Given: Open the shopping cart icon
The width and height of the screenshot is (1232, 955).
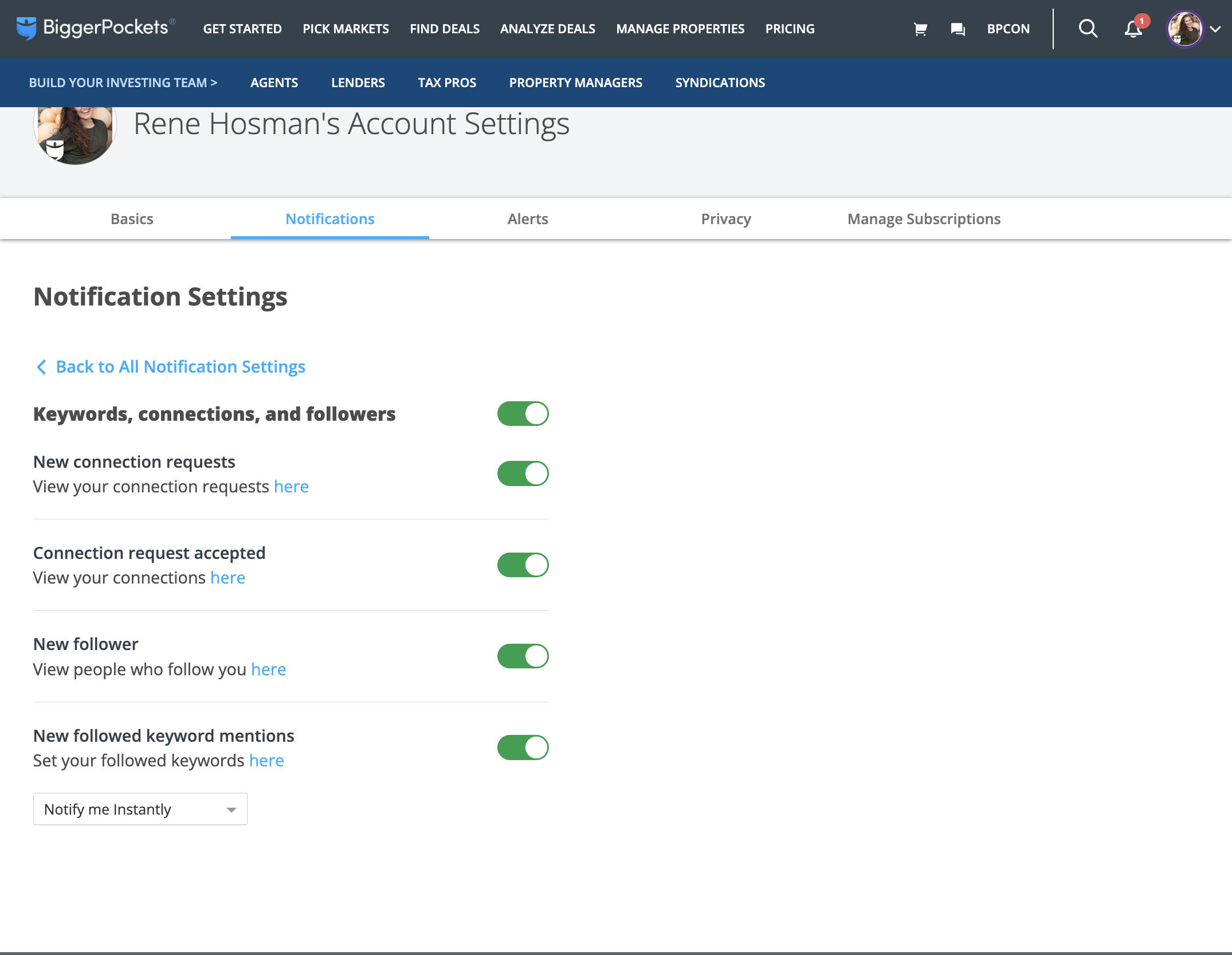Looking at the screenshot, I should (x=920, y=29).
